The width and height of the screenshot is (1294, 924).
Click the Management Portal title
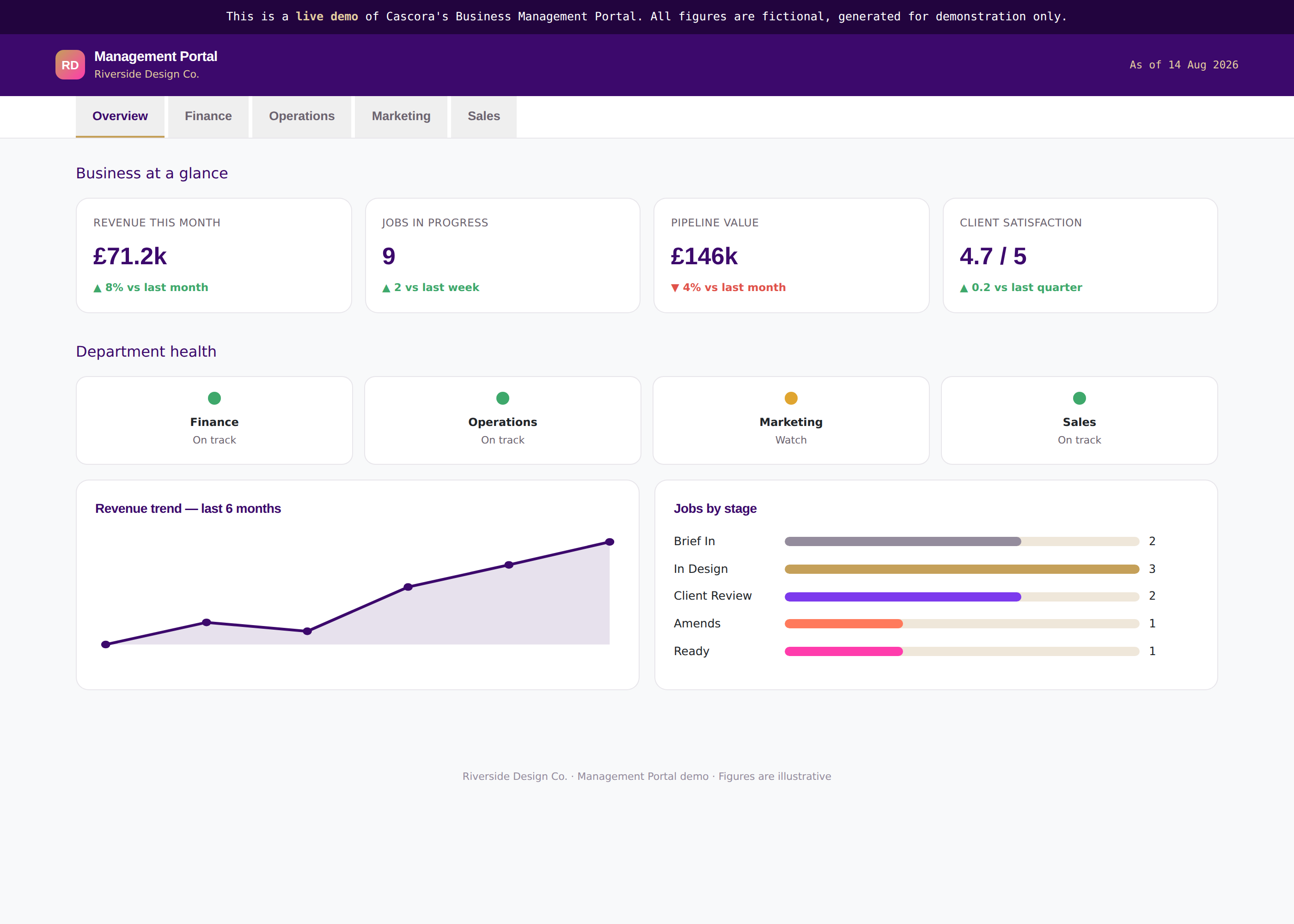click(155, 56)
